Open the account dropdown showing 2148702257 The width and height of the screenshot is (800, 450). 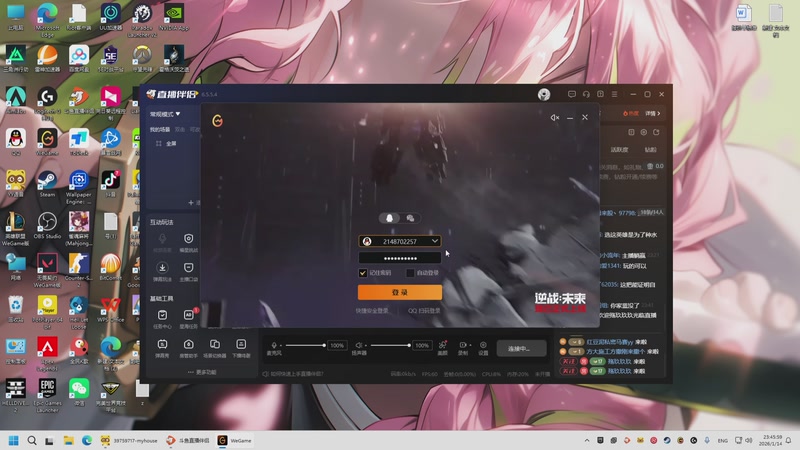(x=435, y=241)
